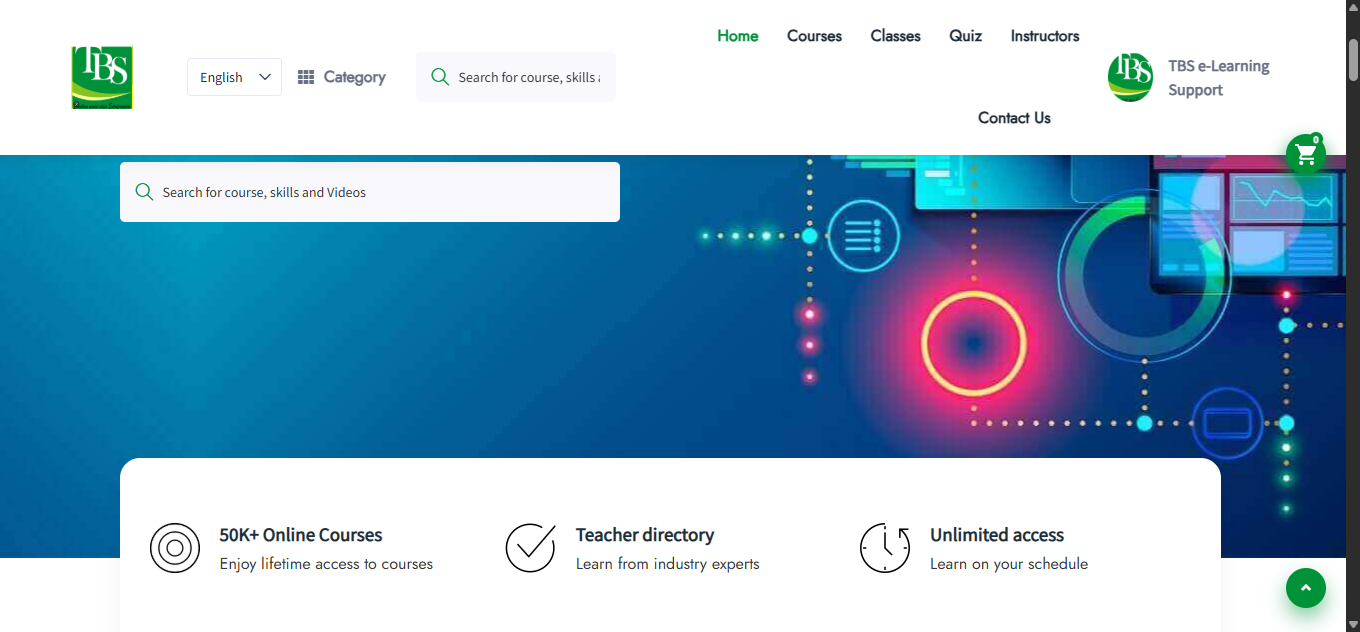Click the category grid icon
This screenshot has height=632, width=1360.
tap(306, 76)
